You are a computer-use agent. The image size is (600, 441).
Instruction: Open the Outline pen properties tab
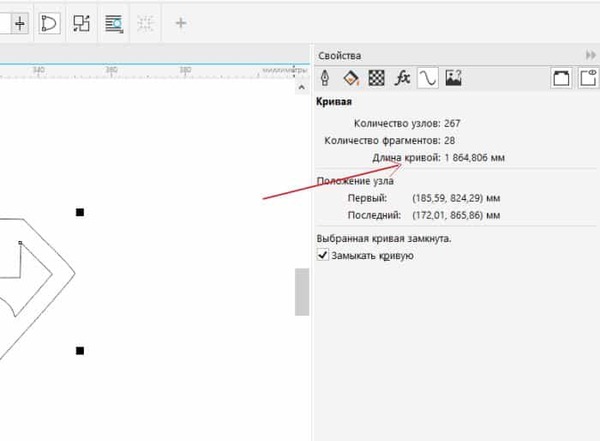pos(325,77)
